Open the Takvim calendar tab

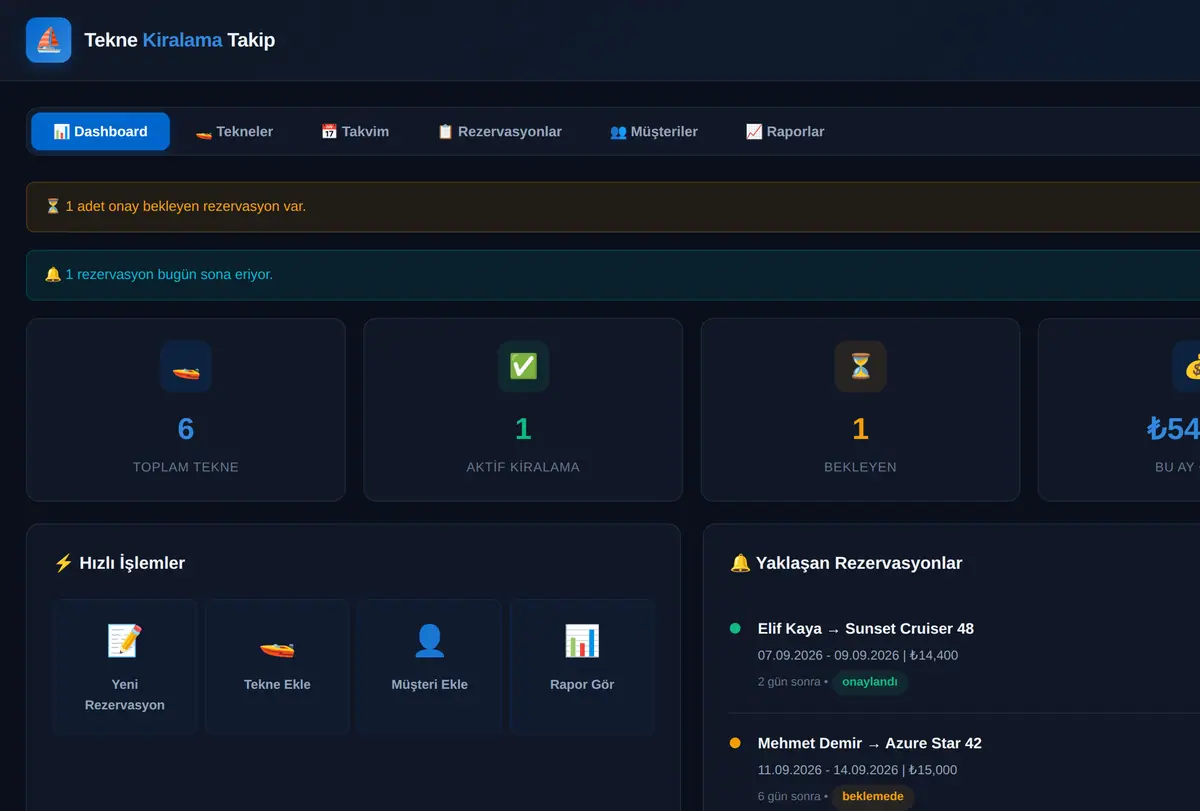pos(355,132)
